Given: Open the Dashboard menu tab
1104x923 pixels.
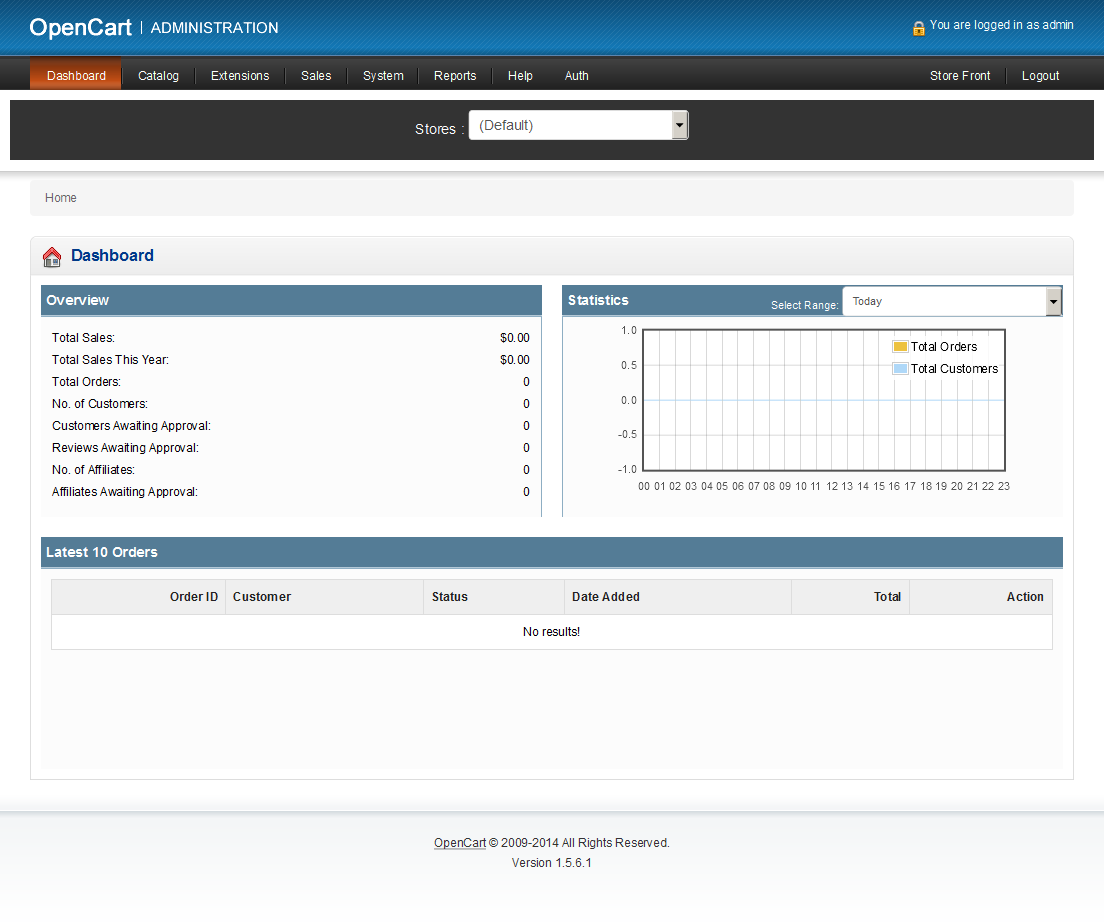Looking at the screenshot, I should 76,75.
